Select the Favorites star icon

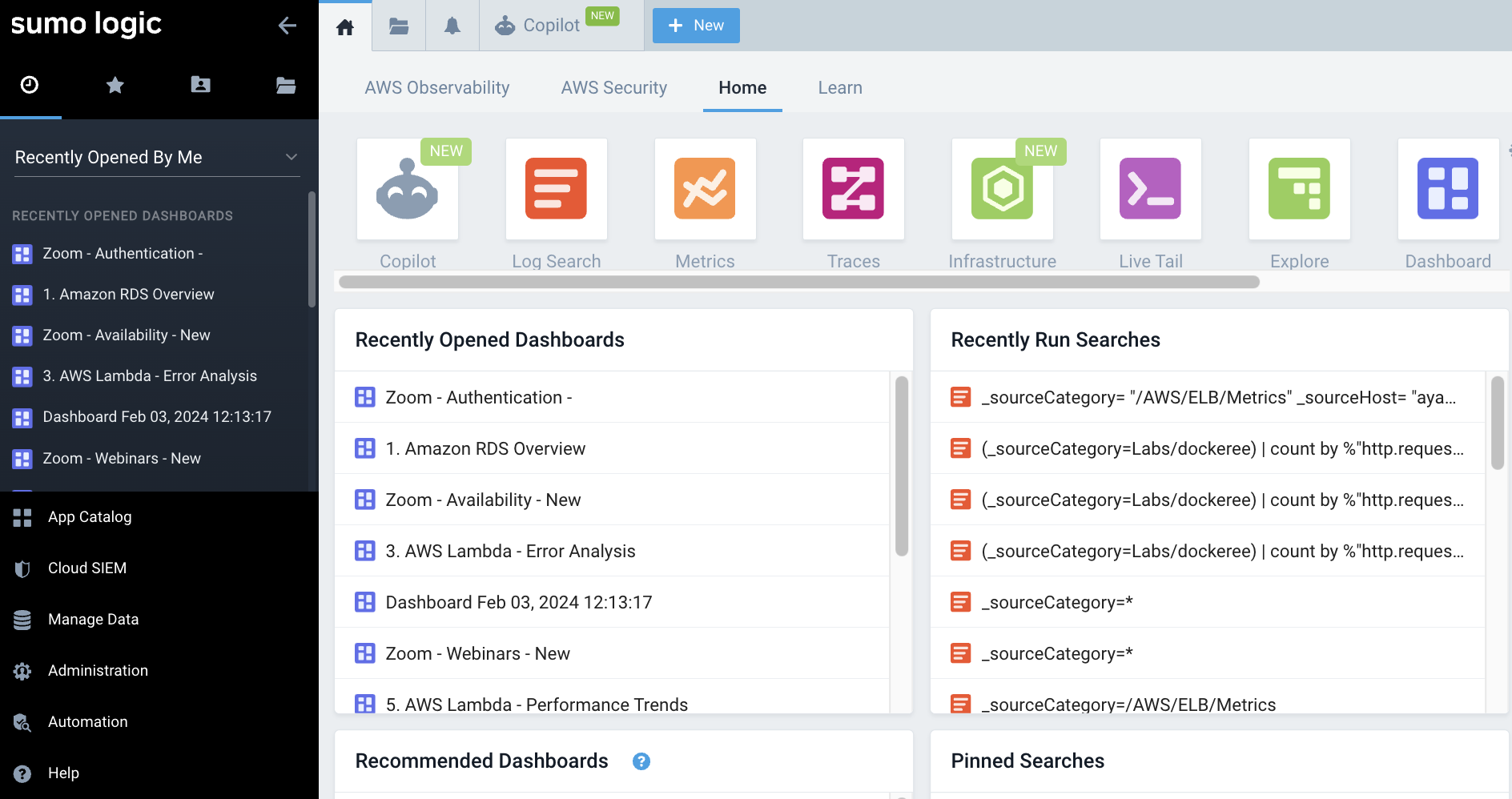tap(115, 85)
